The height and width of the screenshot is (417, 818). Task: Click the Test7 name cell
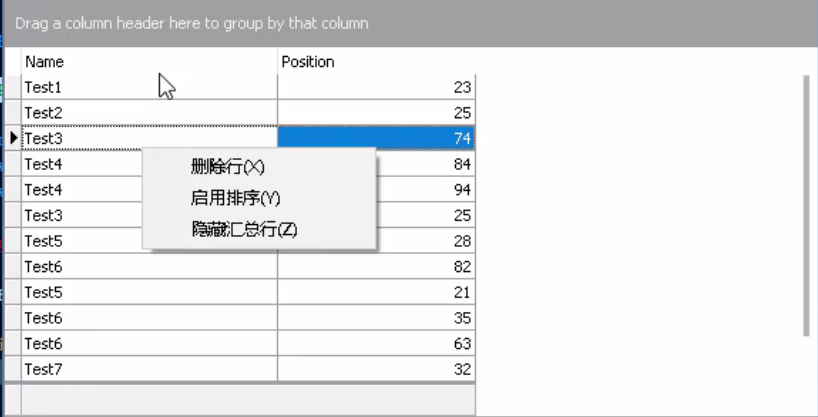click(x=149, y=370)
